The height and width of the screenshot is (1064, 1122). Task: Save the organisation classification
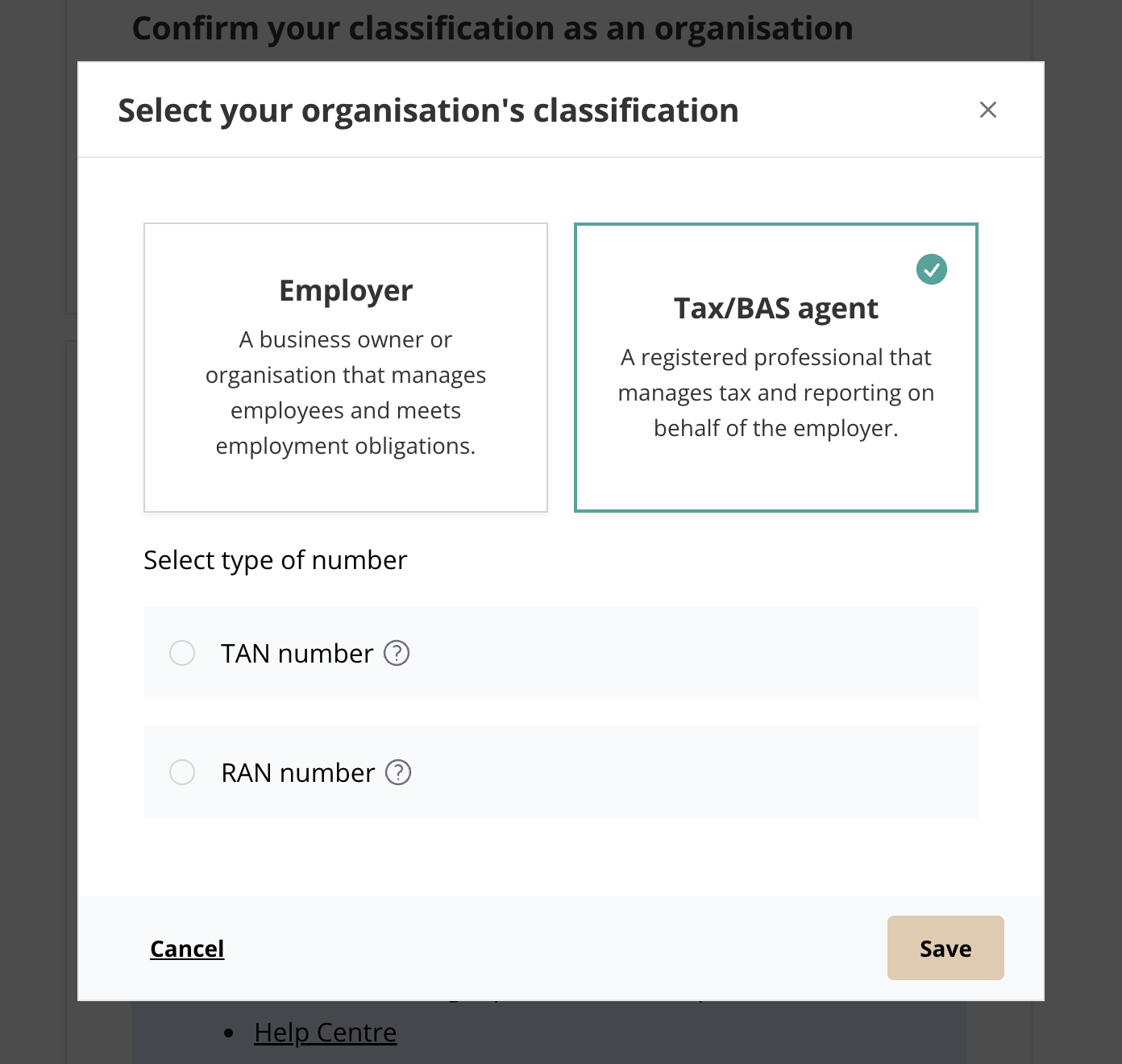945,948
